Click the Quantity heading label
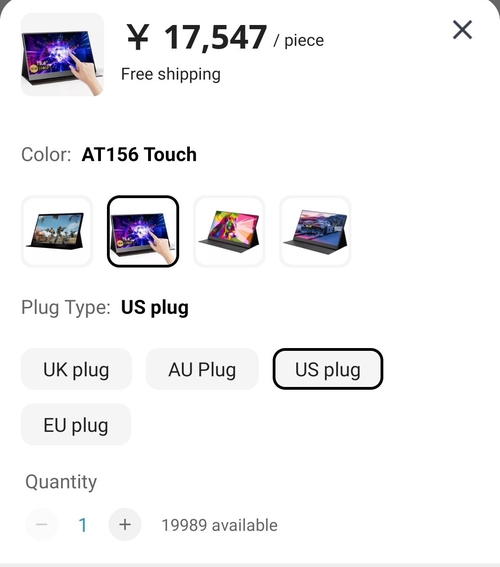 pyautogui.click(x=61, y=482)
